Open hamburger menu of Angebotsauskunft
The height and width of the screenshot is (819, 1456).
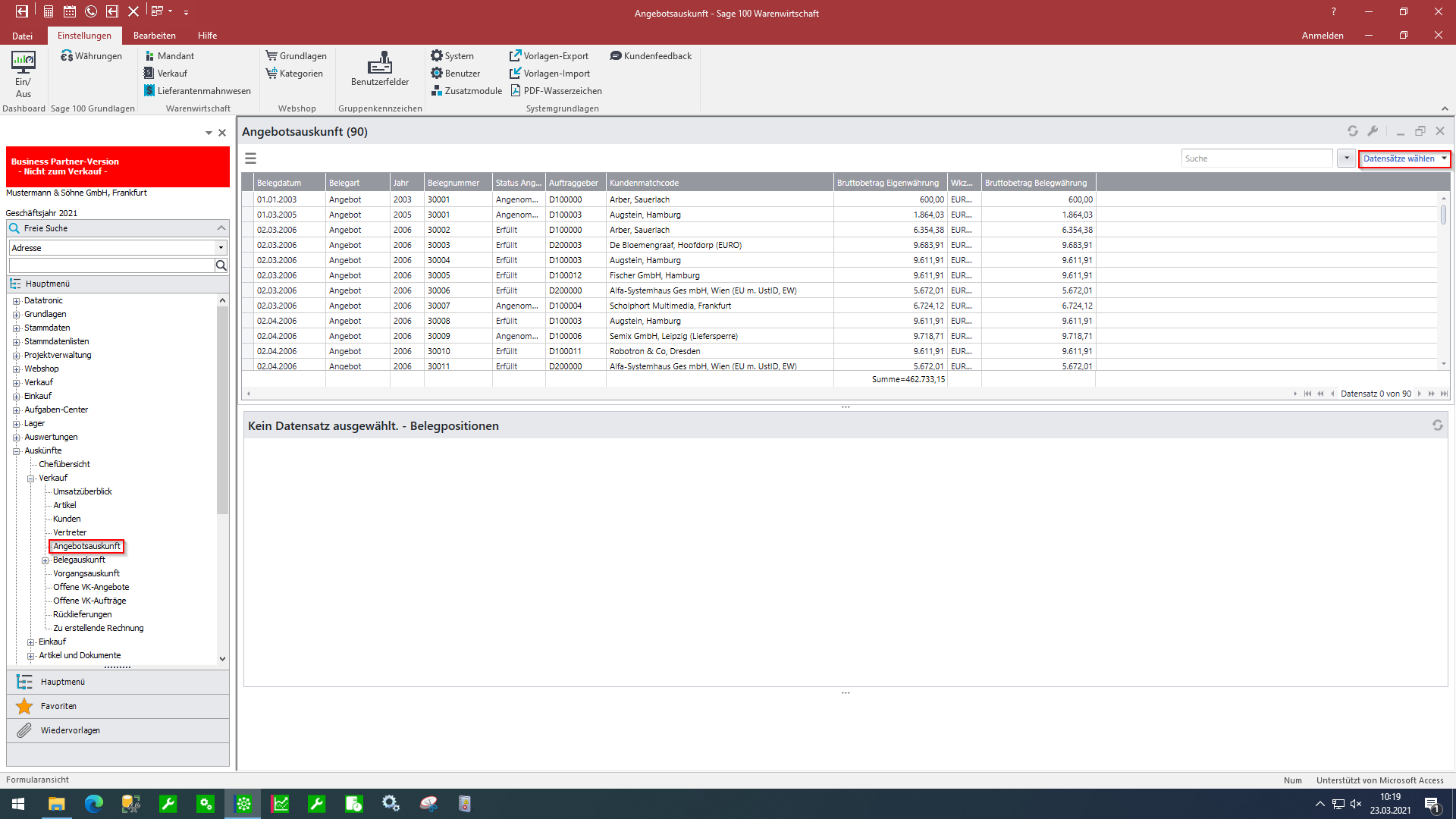(x=250, y=158)
